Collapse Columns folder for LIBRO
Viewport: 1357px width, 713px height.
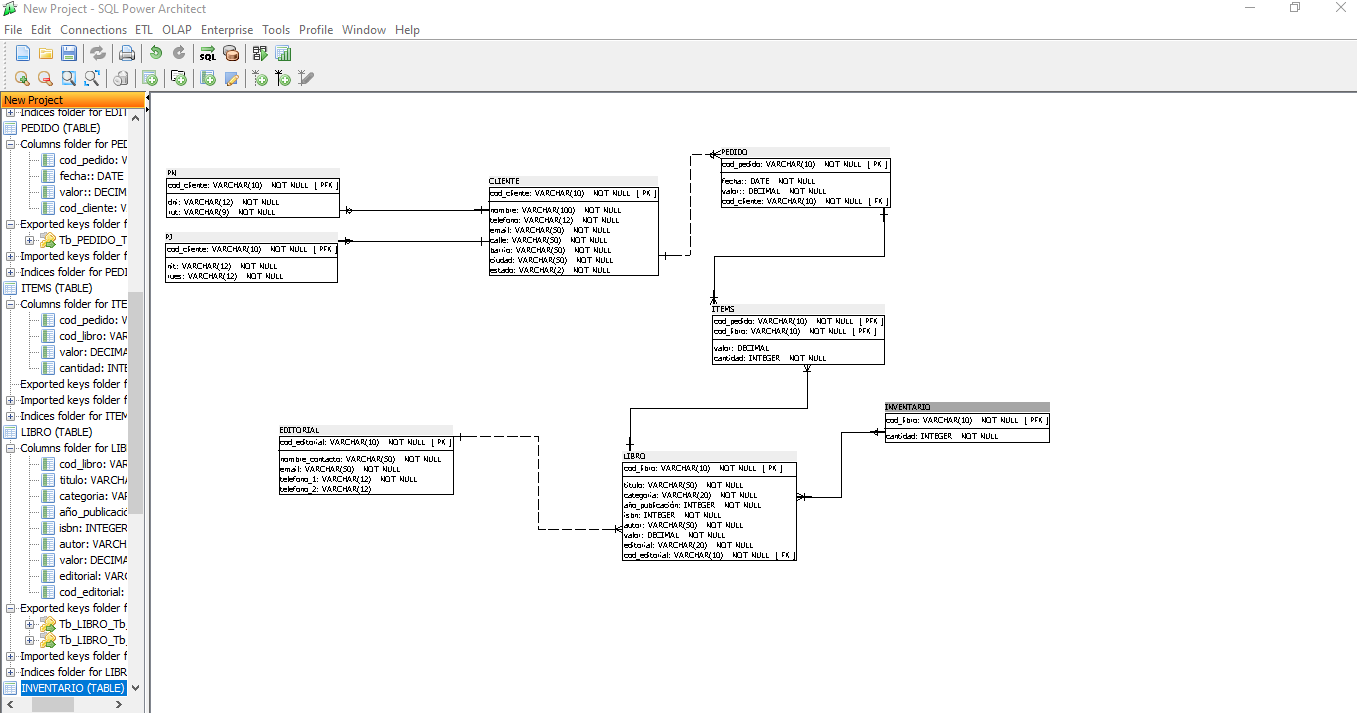[x=11, y=448]
